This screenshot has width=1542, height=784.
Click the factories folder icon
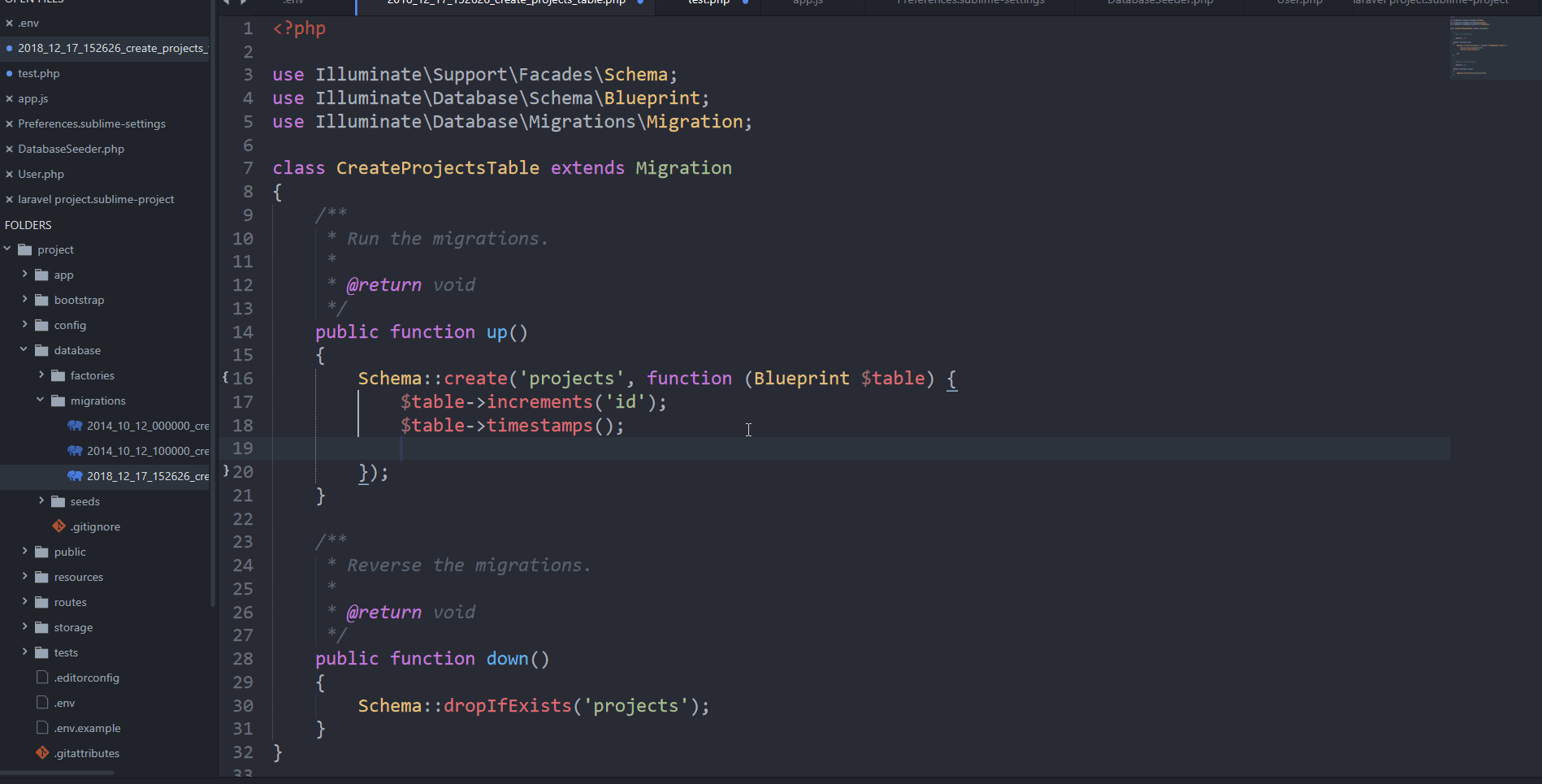coord(58,375)
